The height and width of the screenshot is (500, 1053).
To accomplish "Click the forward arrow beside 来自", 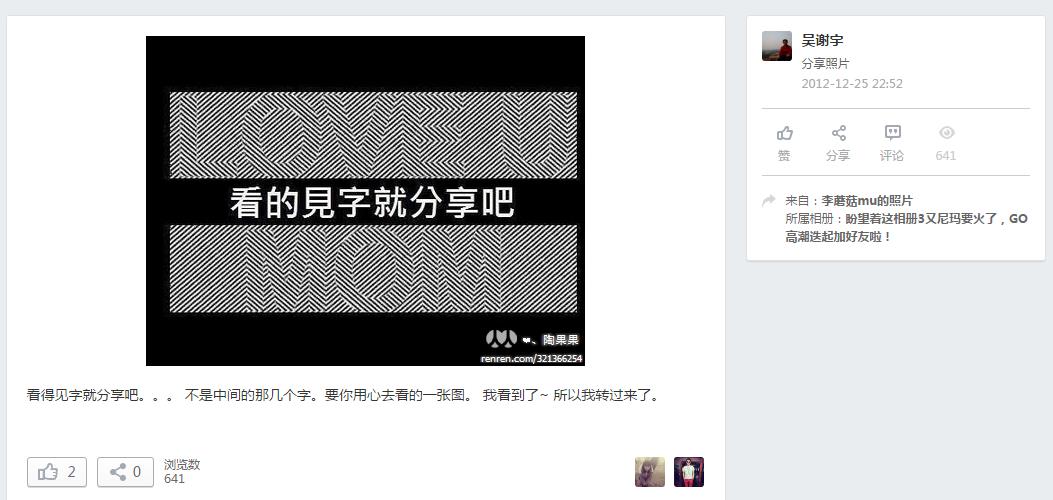I will pyautogui.click(x=769, y=200).
